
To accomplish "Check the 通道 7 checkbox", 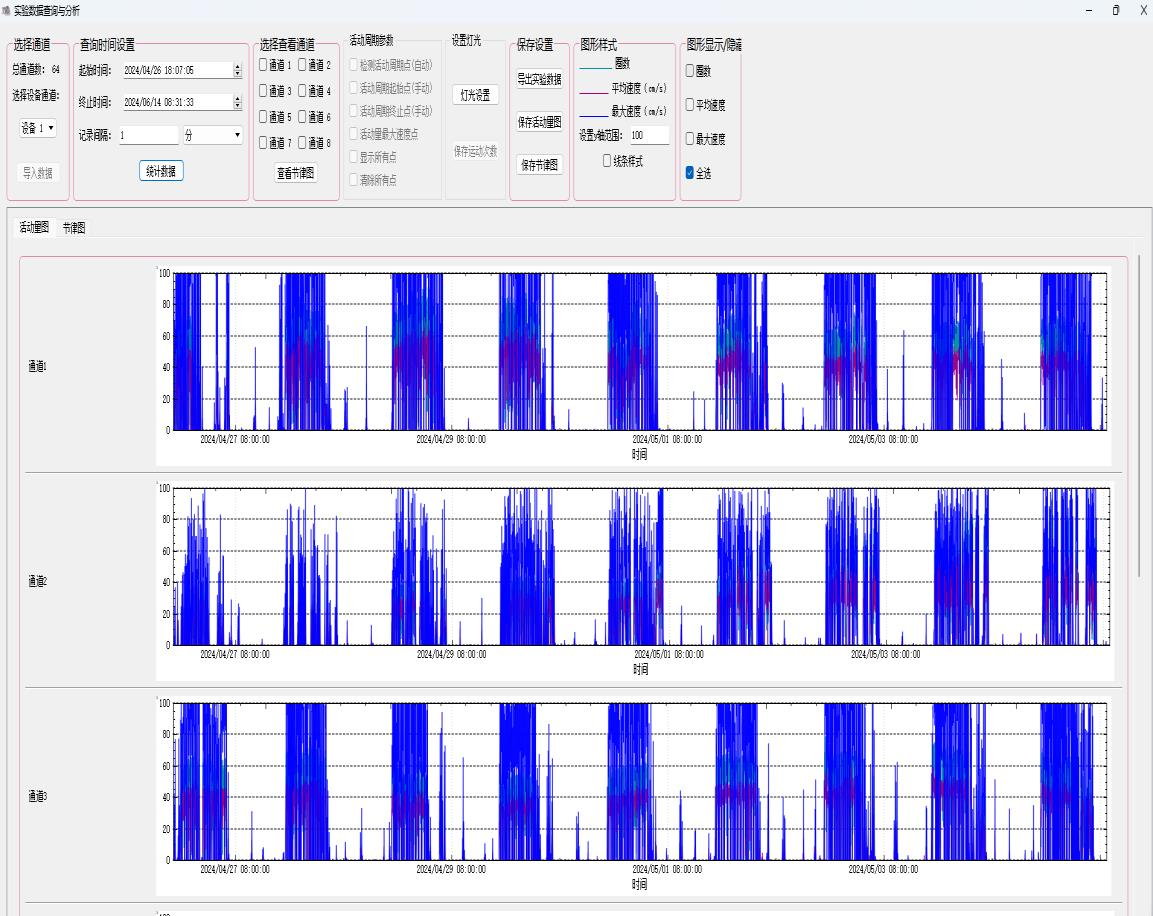I will (x=263, y=143).
